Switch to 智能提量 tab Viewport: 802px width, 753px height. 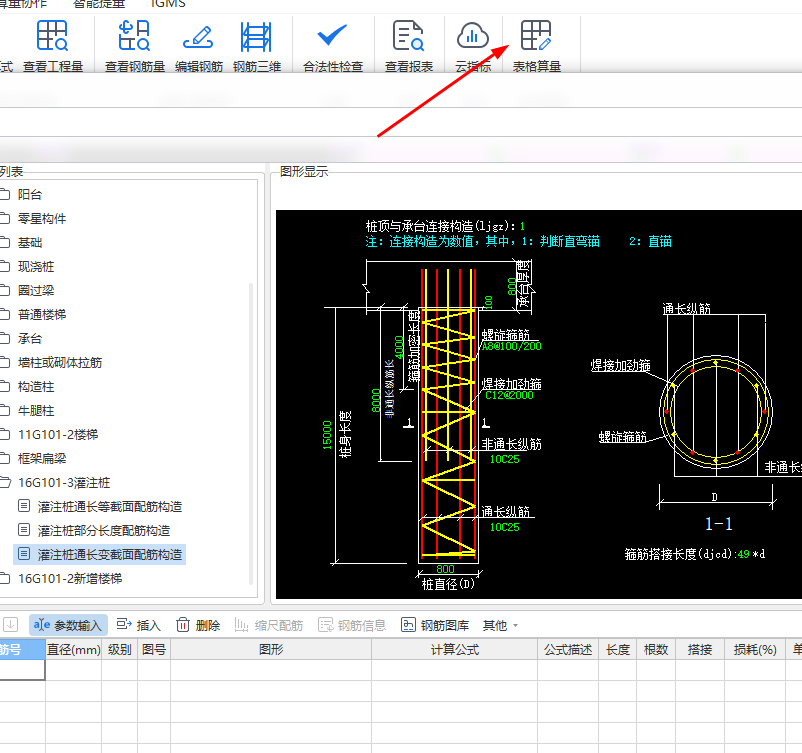[x=99, y=4]
